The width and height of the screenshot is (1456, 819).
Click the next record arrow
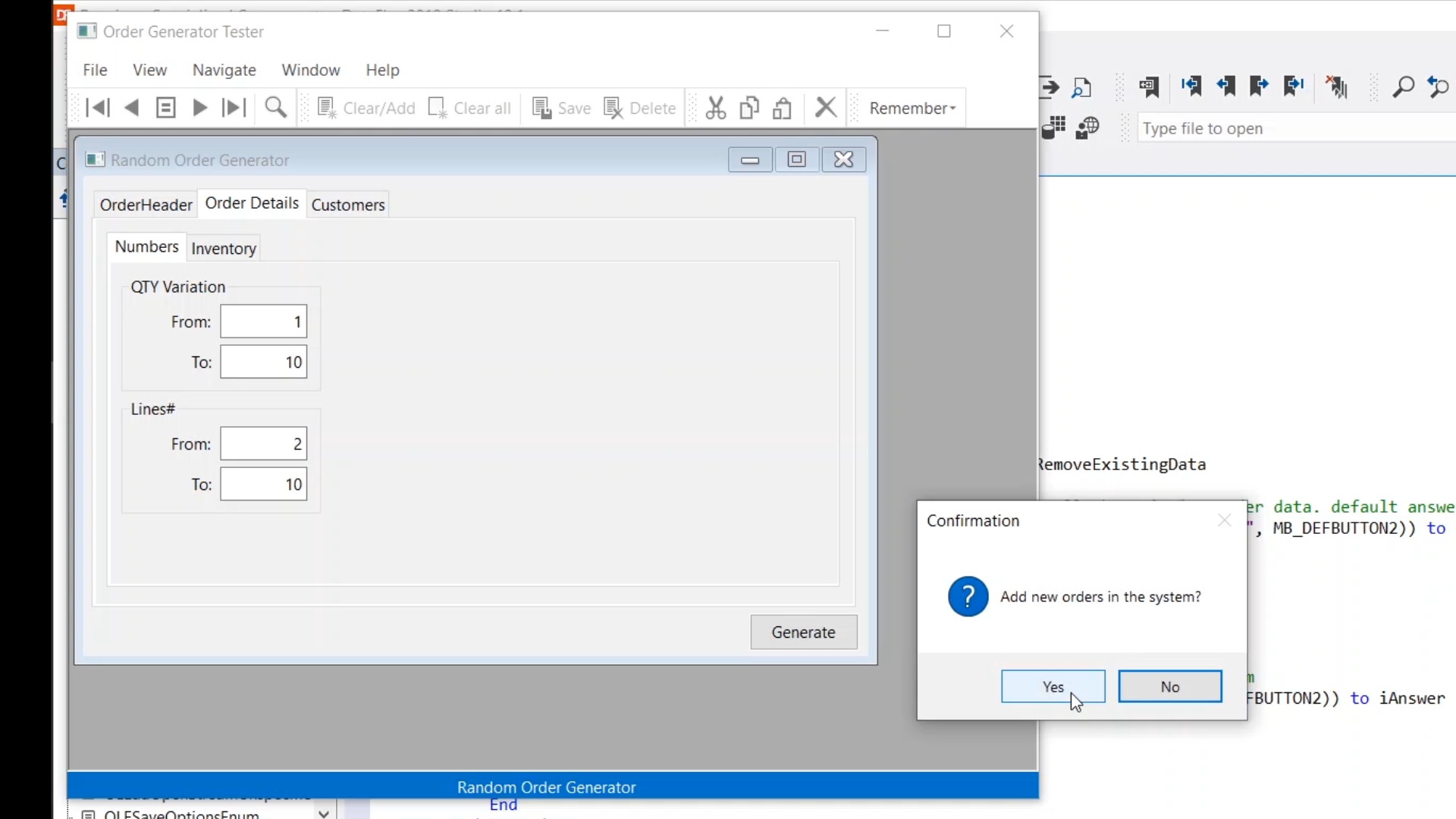tap(199, 108)
